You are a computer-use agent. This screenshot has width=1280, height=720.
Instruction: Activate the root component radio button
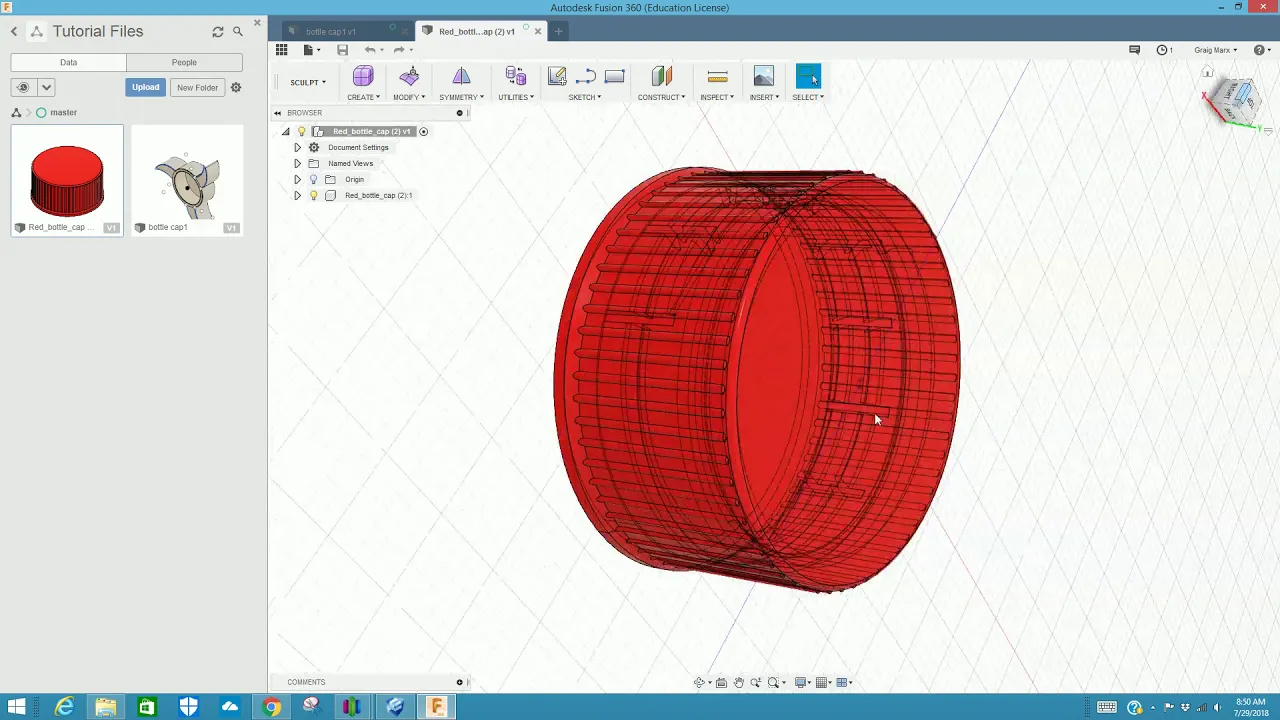click(423, 132)
